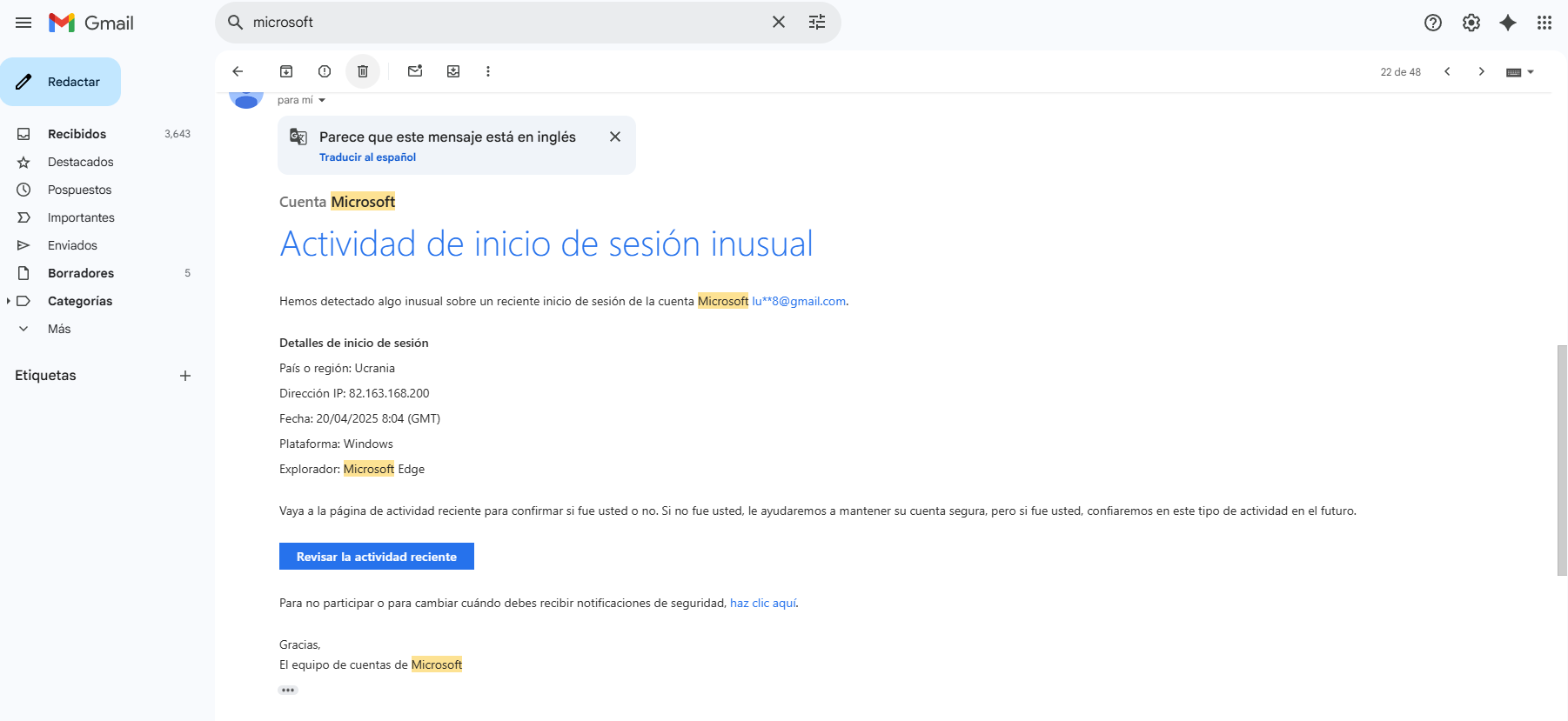Archive this message

tap(286, 71)
